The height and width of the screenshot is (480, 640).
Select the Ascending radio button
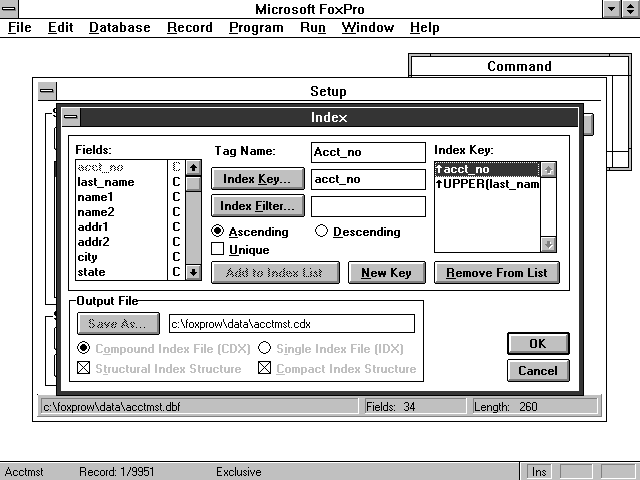click(218, 232)
